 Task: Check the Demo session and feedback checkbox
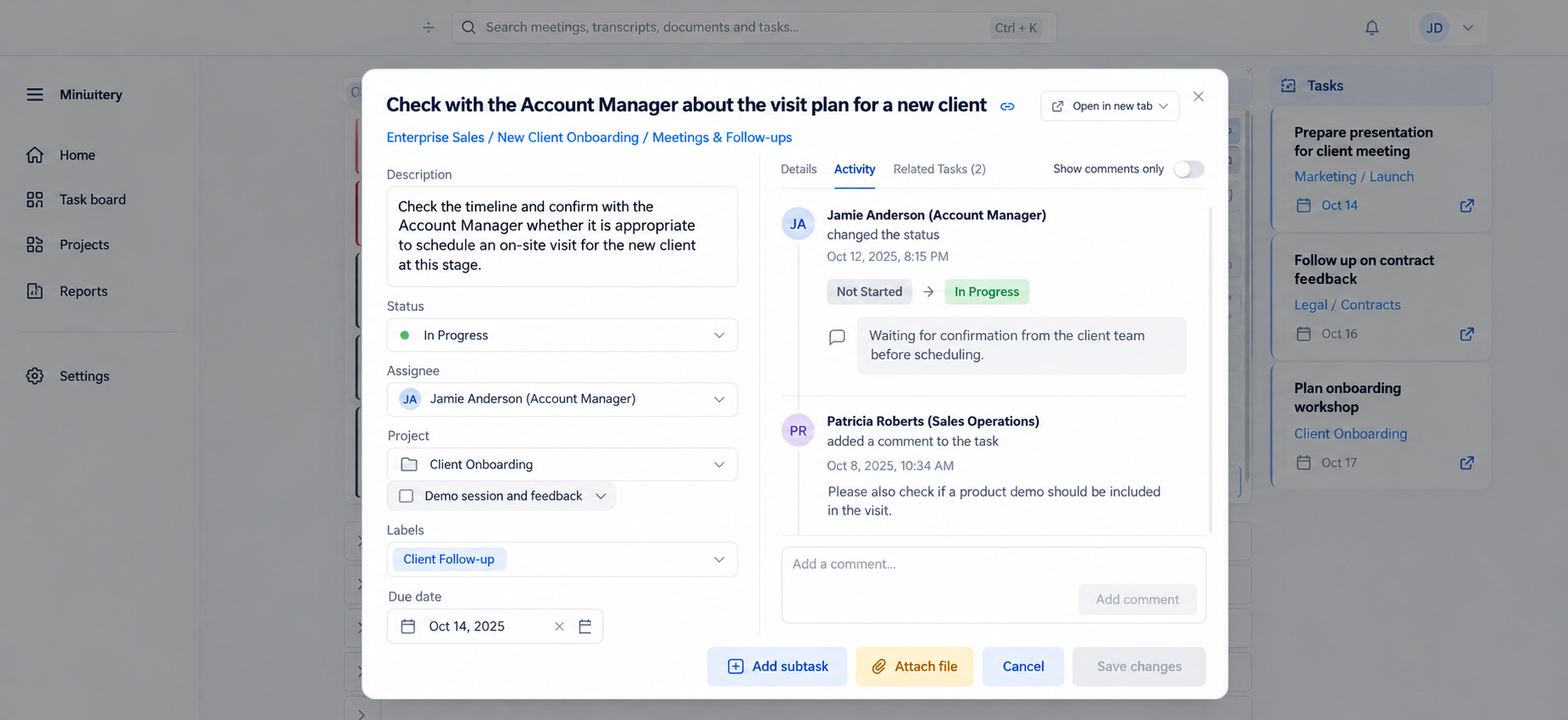click(x=406, y=496)
